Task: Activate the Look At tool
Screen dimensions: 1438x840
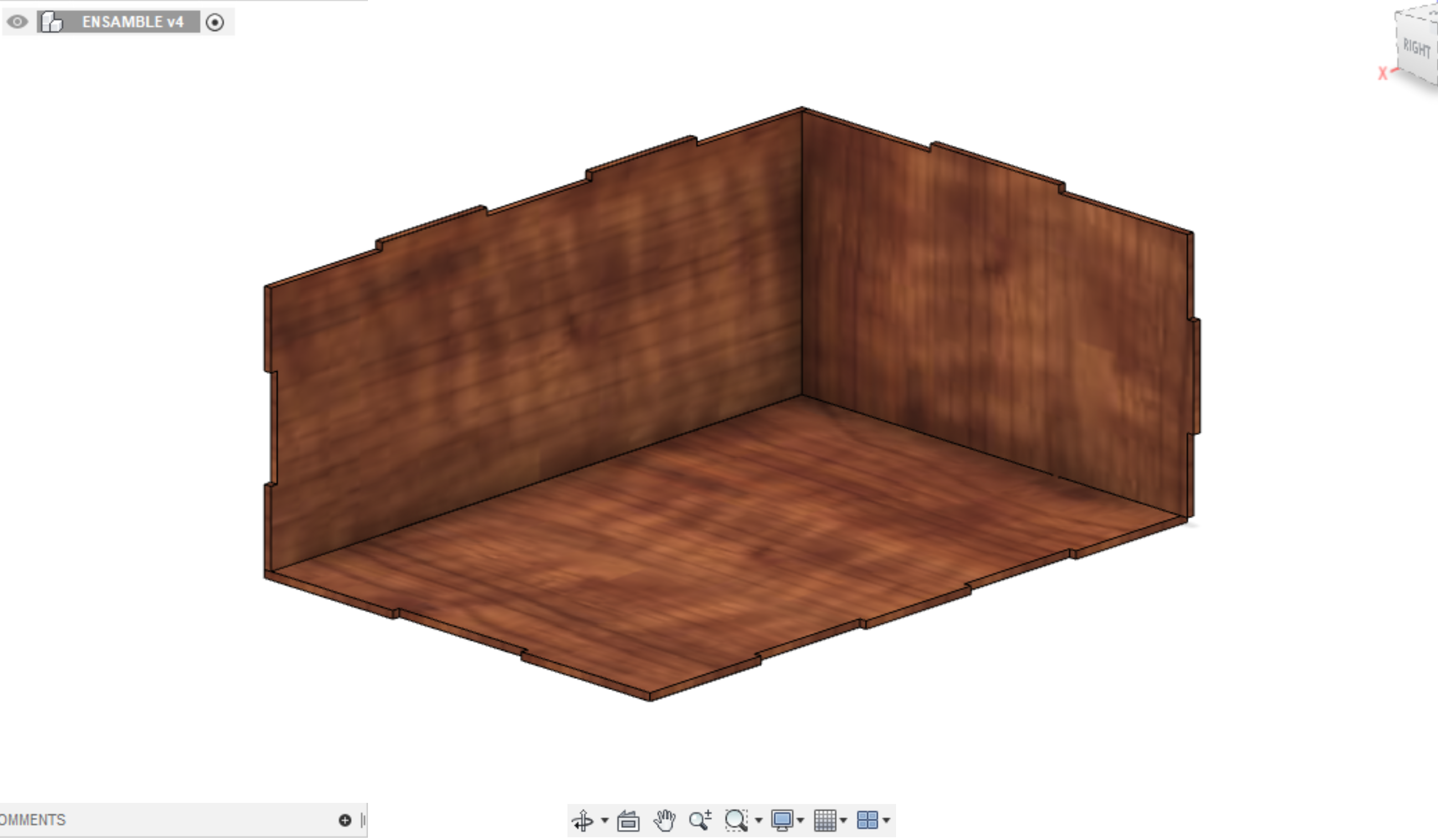Action: tap(628, 820)
